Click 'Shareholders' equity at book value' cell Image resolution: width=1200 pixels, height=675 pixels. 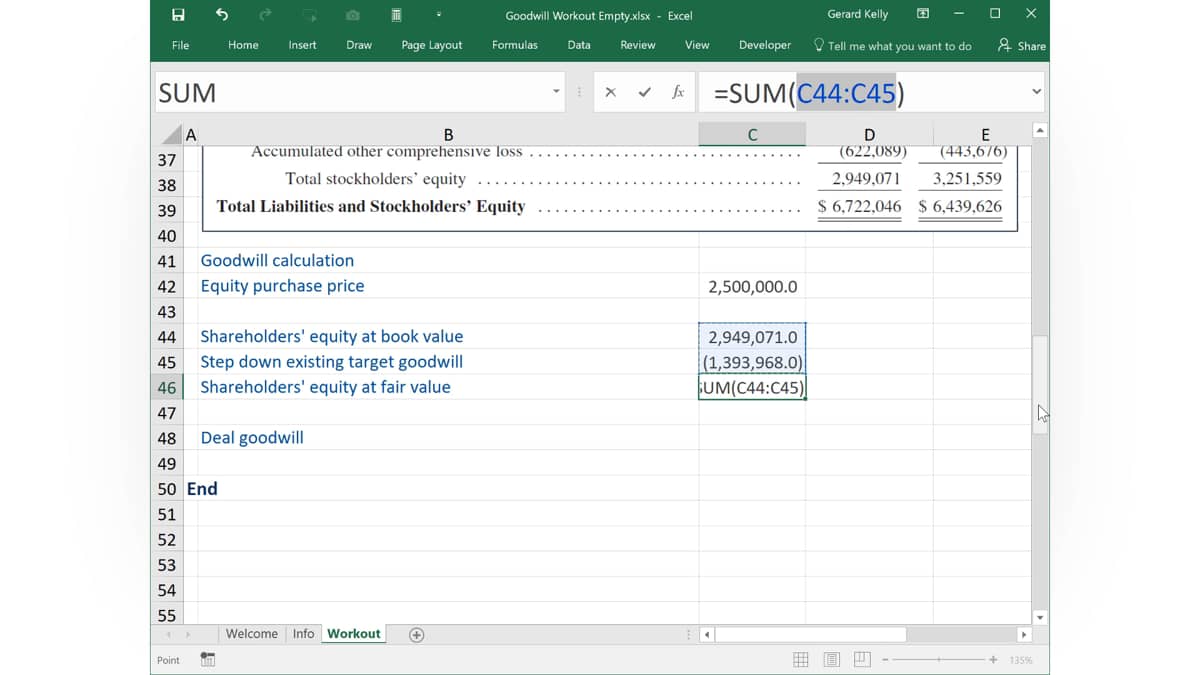pyautogui.click(x=448, y=337)
